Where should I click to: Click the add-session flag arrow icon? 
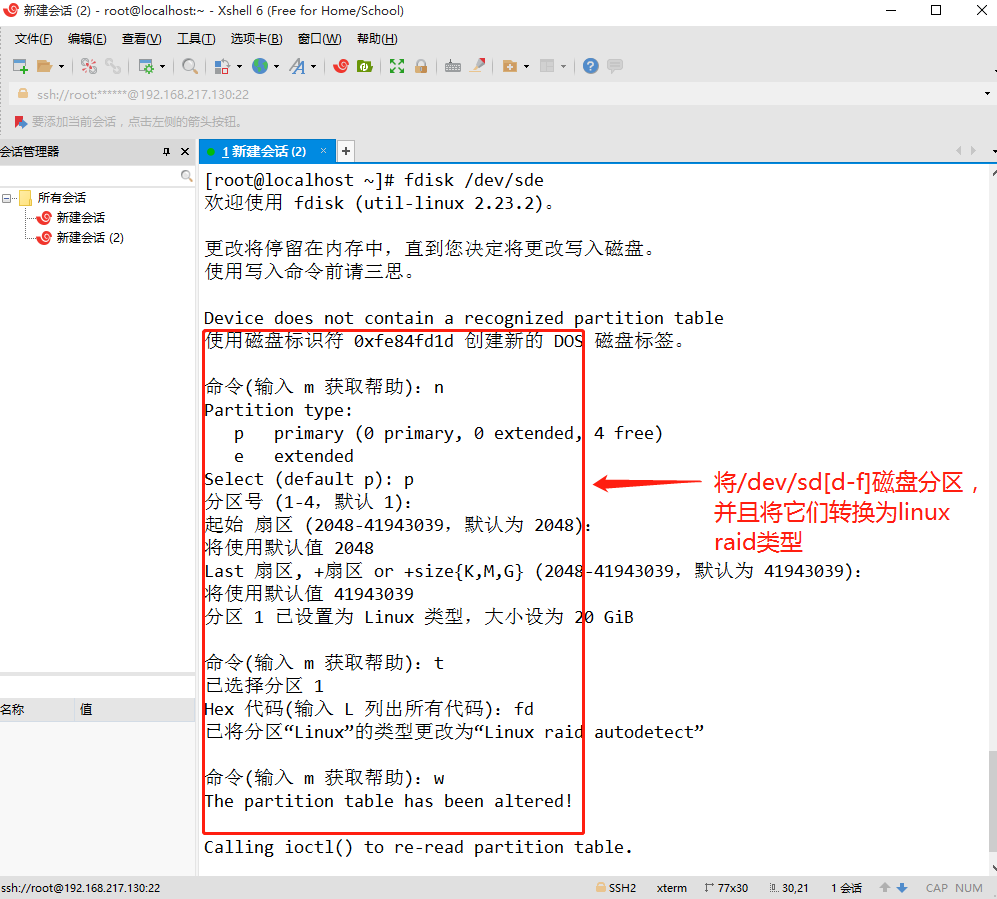[20, 121]
